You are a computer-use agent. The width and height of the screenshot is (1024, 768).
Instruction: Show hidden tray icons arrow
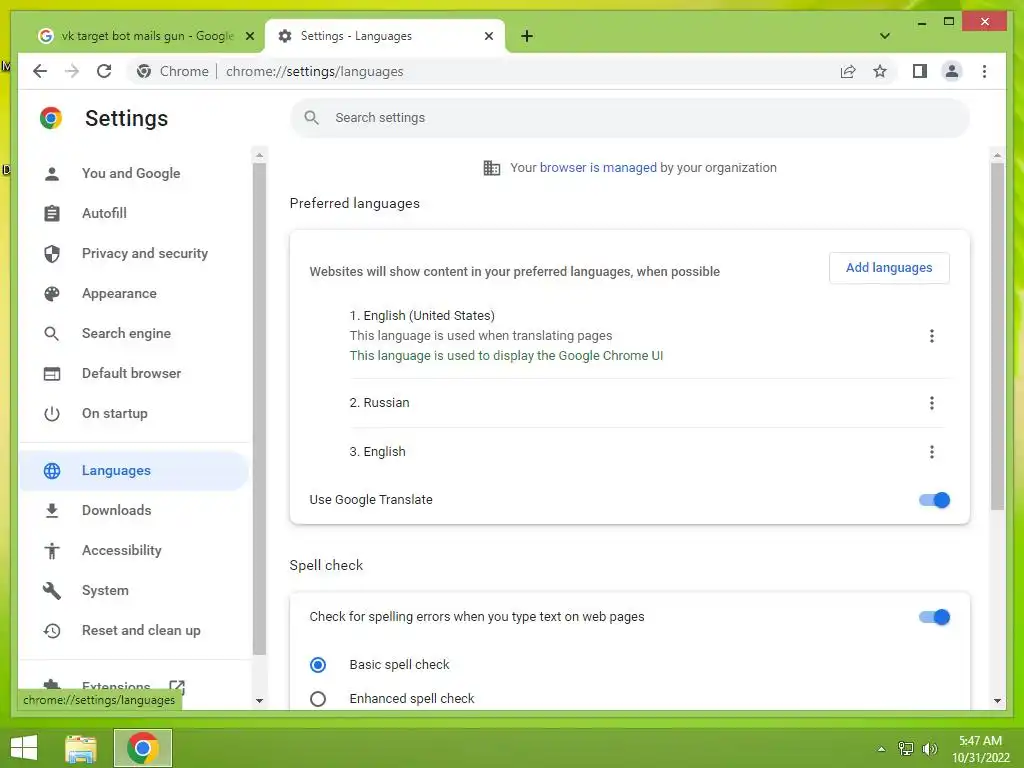pyautogui.click(x=882, y=749)
